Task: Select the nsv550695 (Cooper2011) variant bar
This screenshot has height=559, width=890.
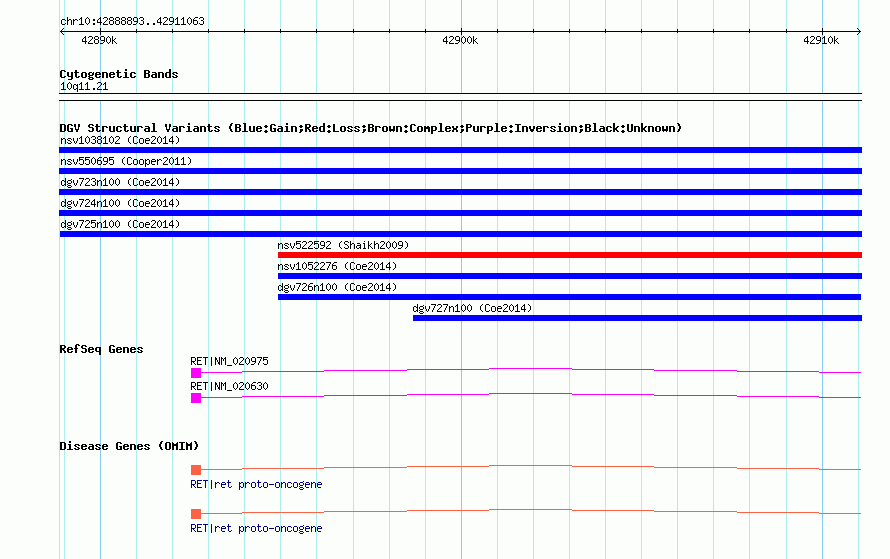Action: point(460,171)
